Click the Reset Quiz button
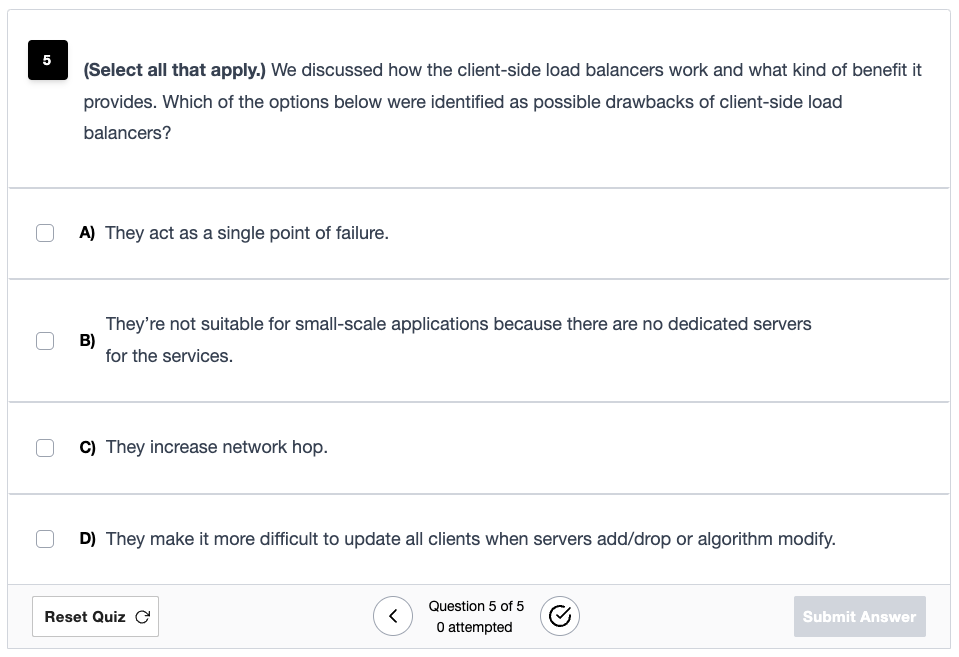This screenshot has height=657, width=959. pos(95,617)
